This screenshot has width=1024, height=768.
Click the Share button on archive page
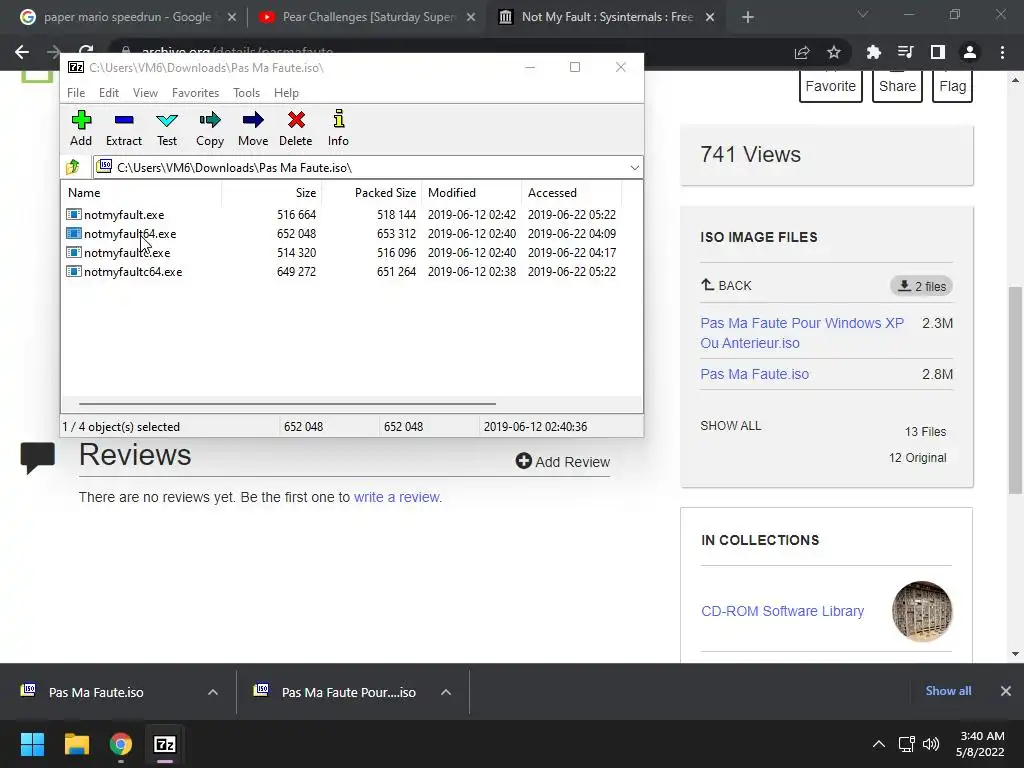(897, 86)
